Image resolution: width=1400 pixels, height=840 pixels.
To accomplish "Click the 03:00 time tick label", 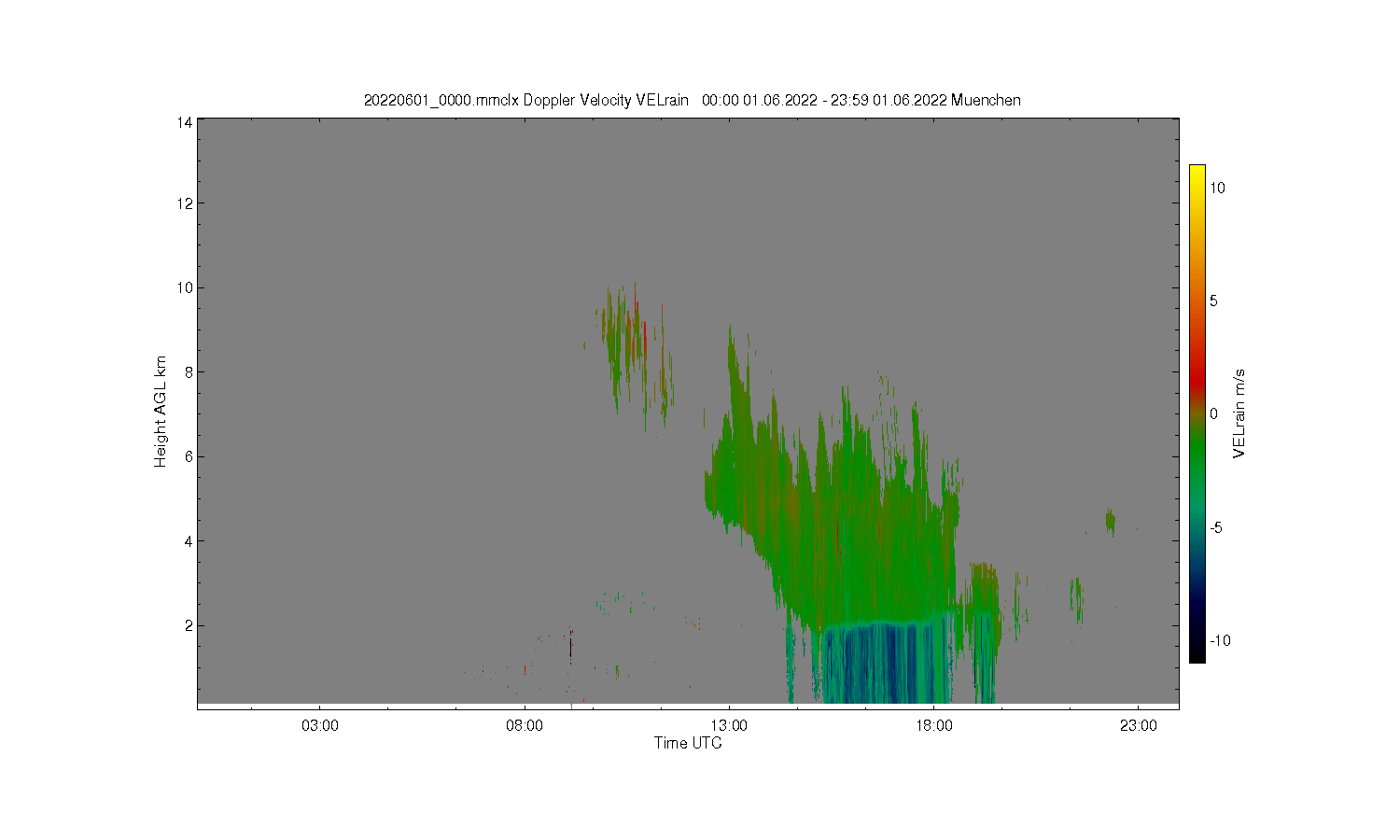I will point(320,725).
